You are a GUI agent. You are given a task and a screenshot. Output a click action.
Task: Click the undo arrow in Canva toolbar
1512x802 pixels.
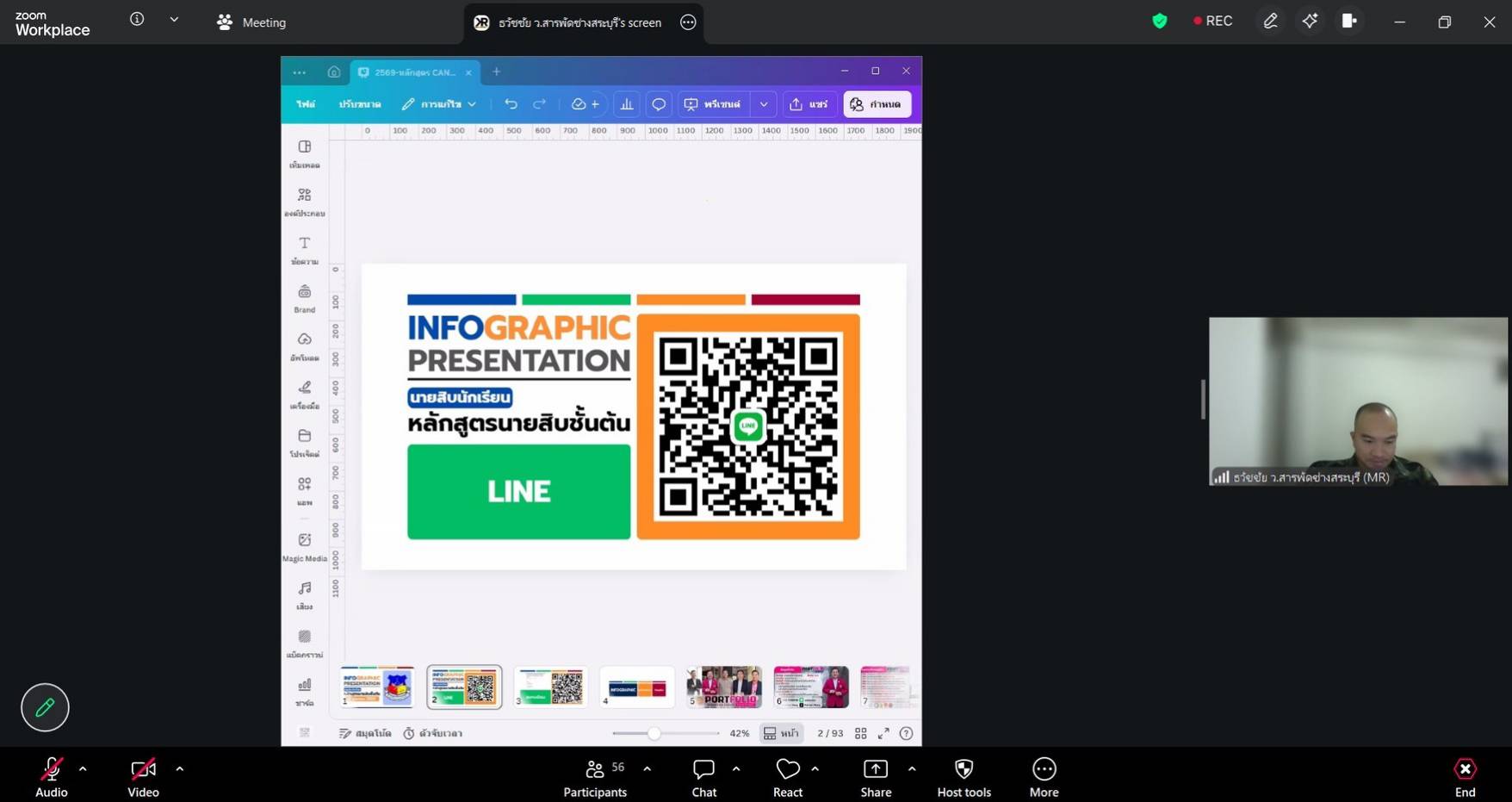point(511,104)
